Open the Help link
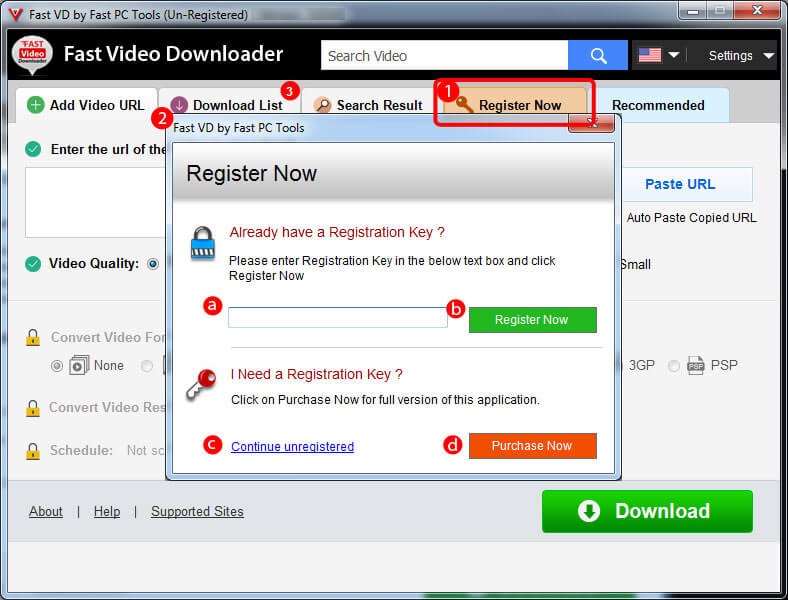 [x=107, y=512]
